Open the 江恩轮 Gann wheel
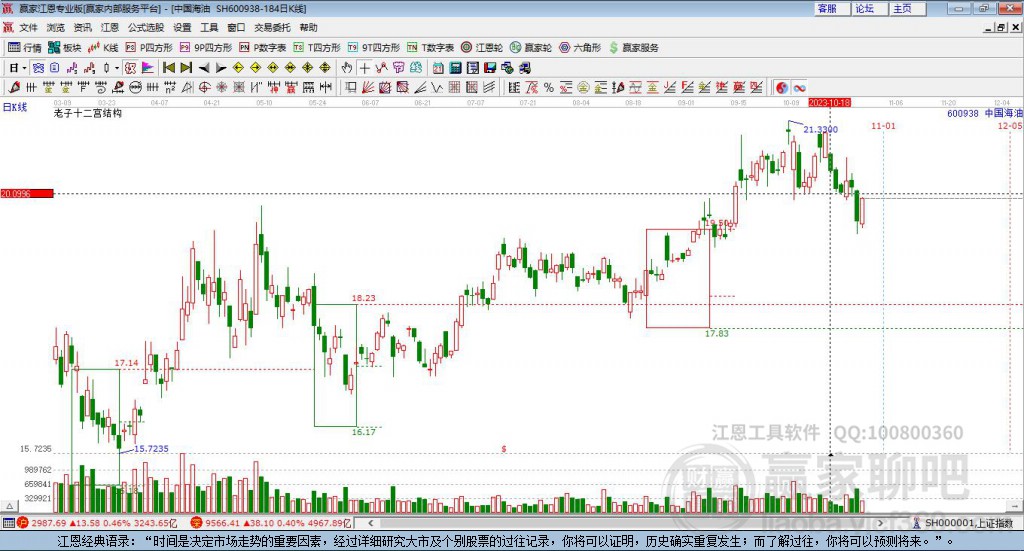The image size is (1024, 551). click(x=482, y=48)
